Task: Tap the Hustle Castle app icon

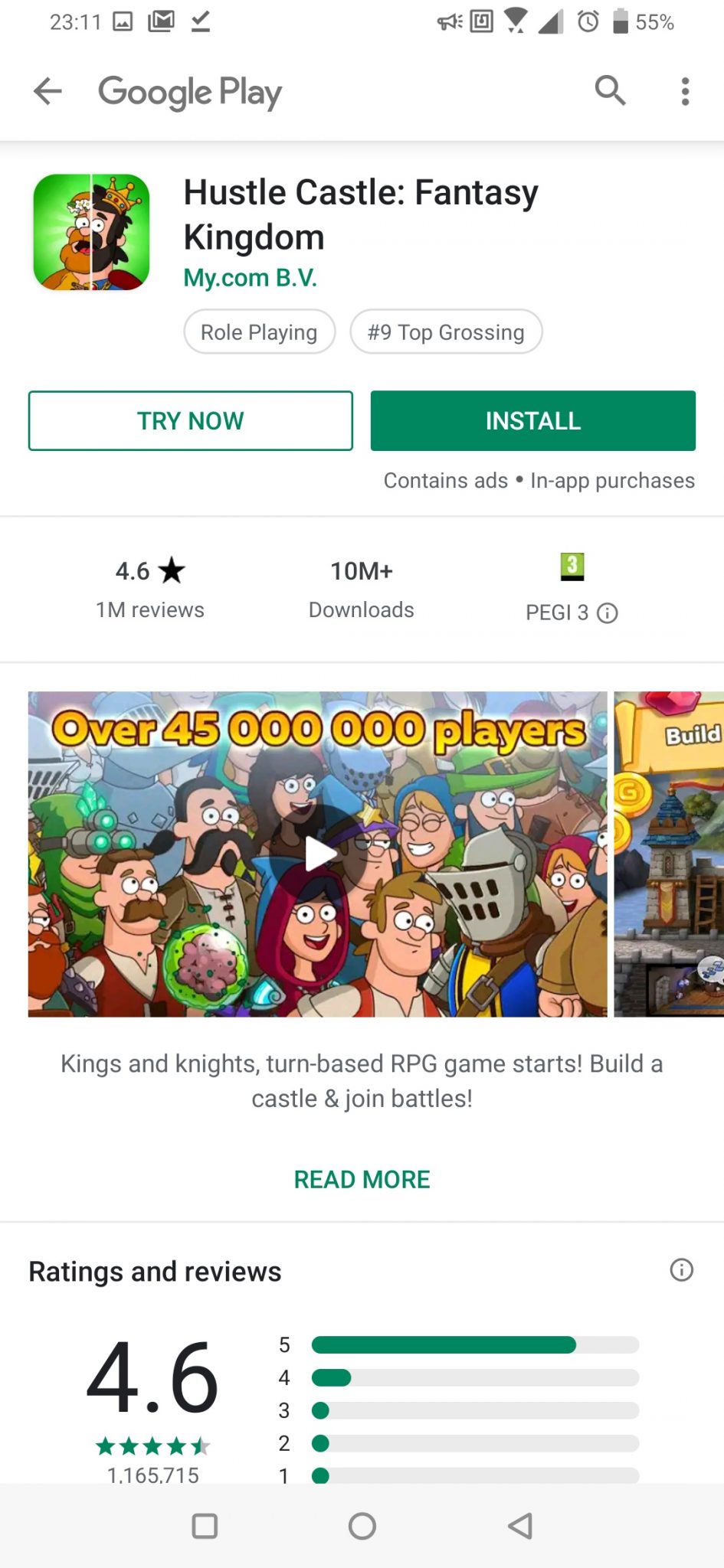Action: coord(91,232)
